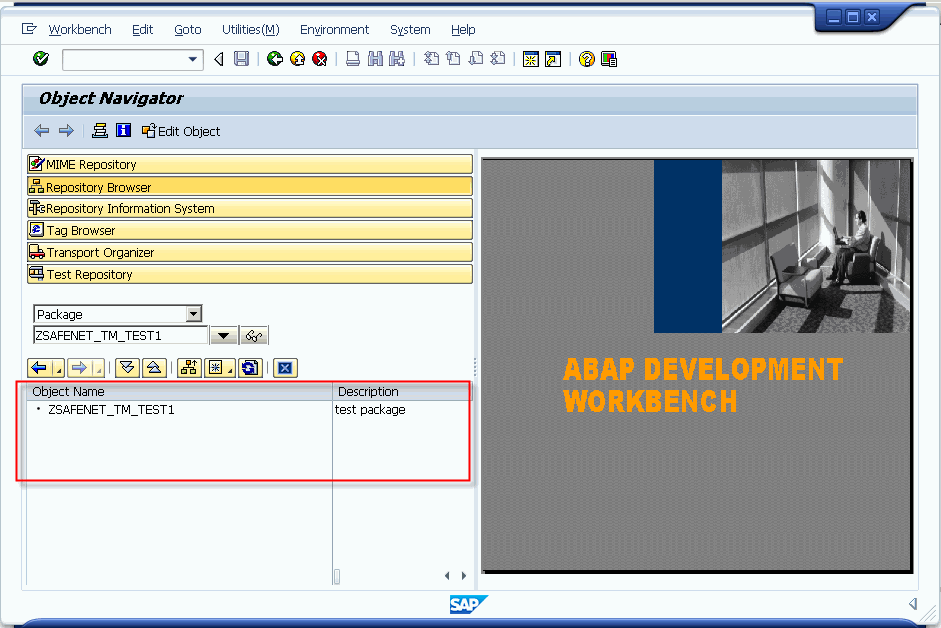Open the System menu
Screen dimensions: 941x628
[x=410, y=29]
